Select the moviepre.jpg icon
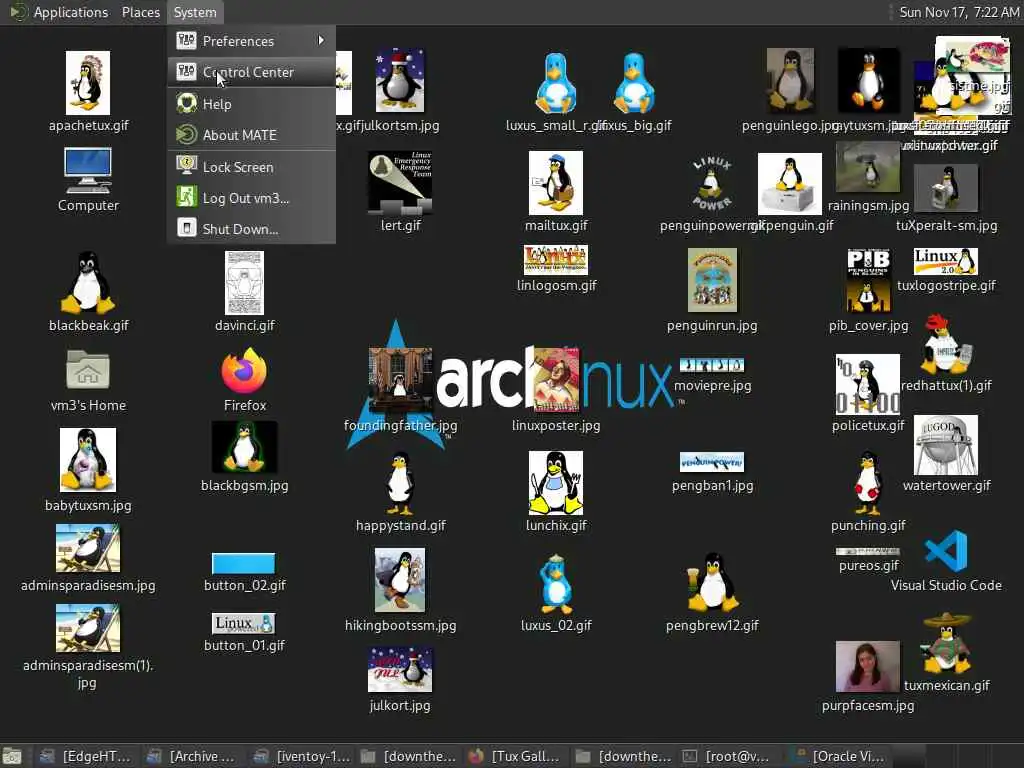Image resolution: width=1024 pixels, height=768 pixels. tap(712, 365)
